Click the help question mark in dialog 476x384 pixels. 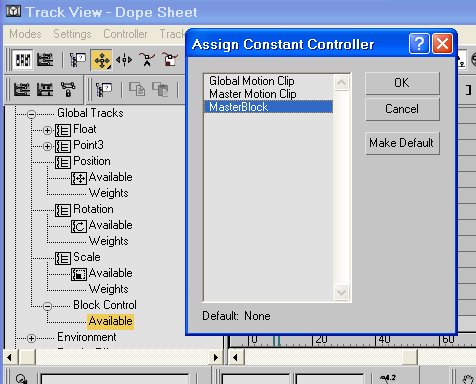point(419,43)
